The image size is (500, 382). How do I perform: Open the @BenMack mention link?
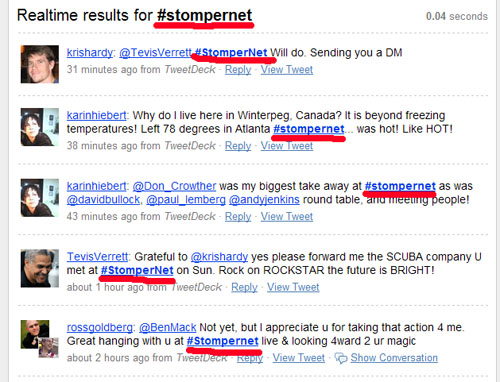click(168, 328)
